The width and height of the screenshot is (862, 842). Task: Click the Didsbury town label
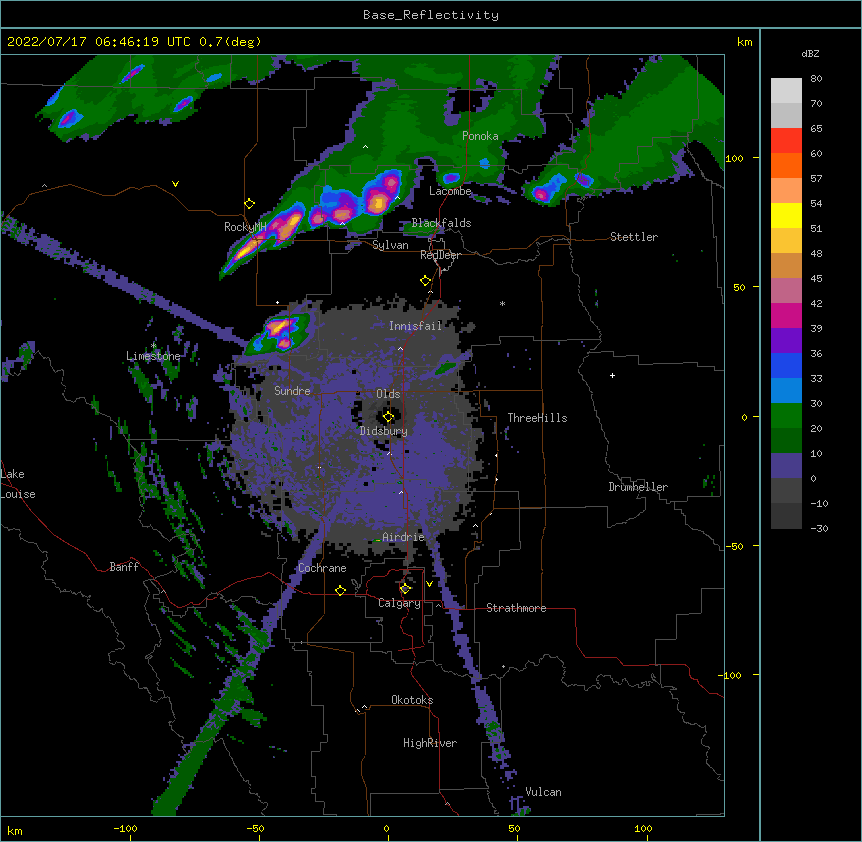pyautogui.click(x=384, y=431)
